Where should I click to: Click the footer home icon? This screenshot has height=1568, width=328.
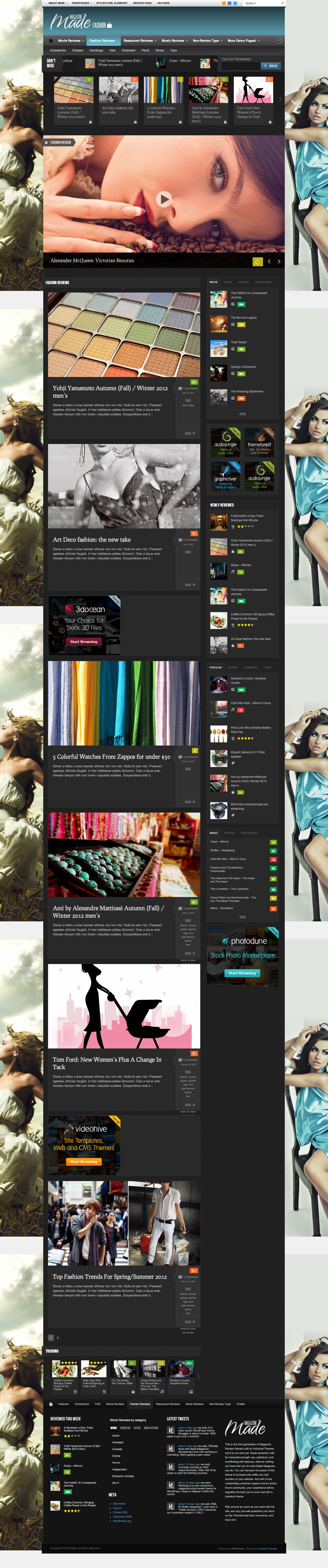pyautogui.click(x=51, y=1404)
